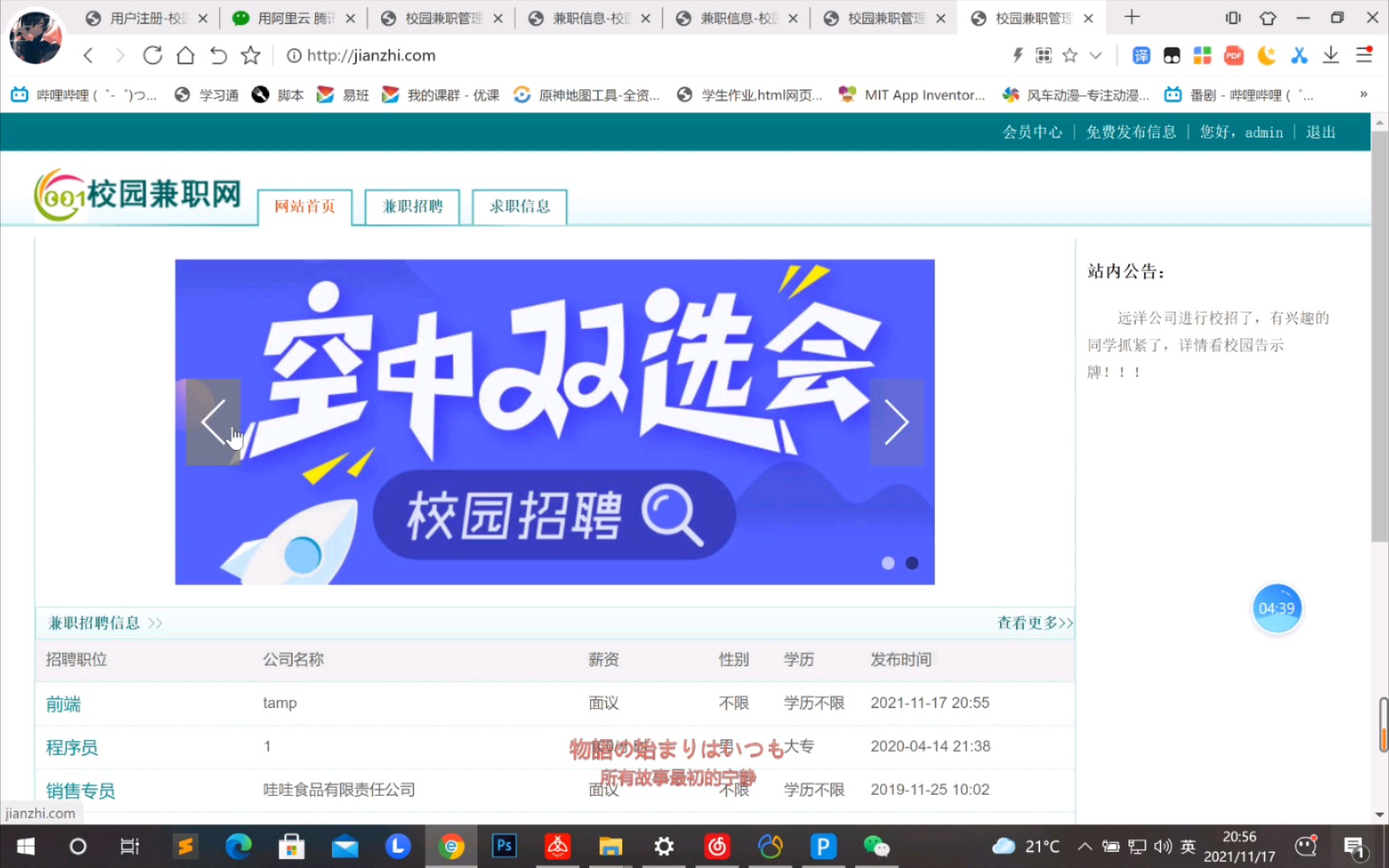Click the 查看更多 link for job listings

point(1027,622)
